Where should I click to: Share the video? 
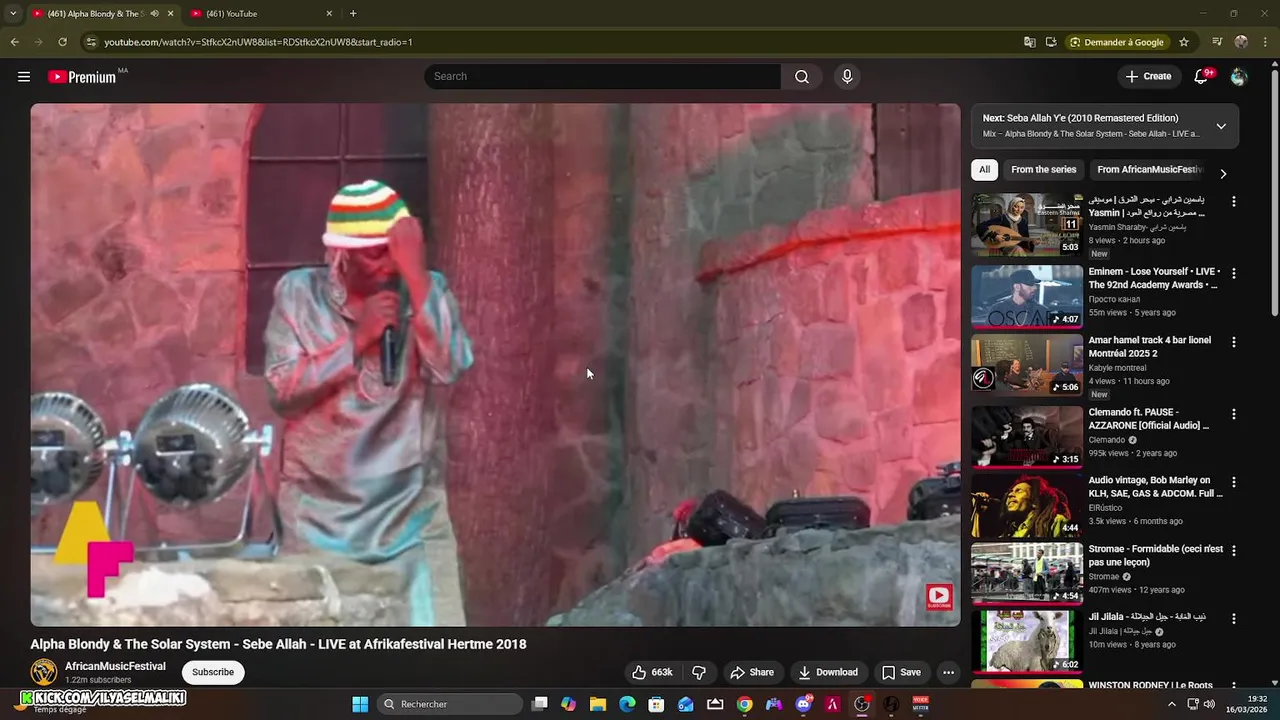(x=752, y=672)
